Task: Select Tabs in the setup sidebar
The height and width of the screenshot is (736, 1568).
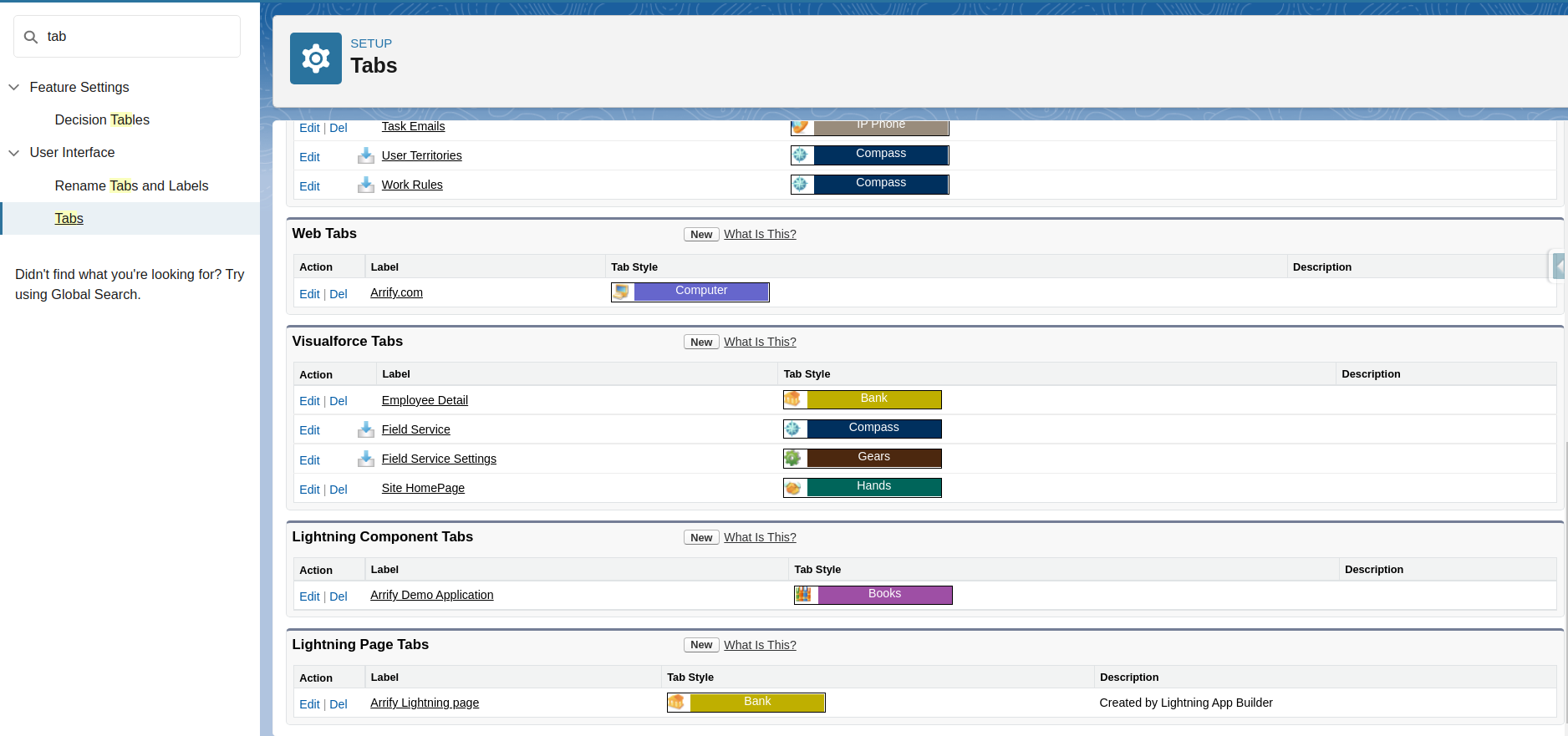Action: (x=69, y=218)
